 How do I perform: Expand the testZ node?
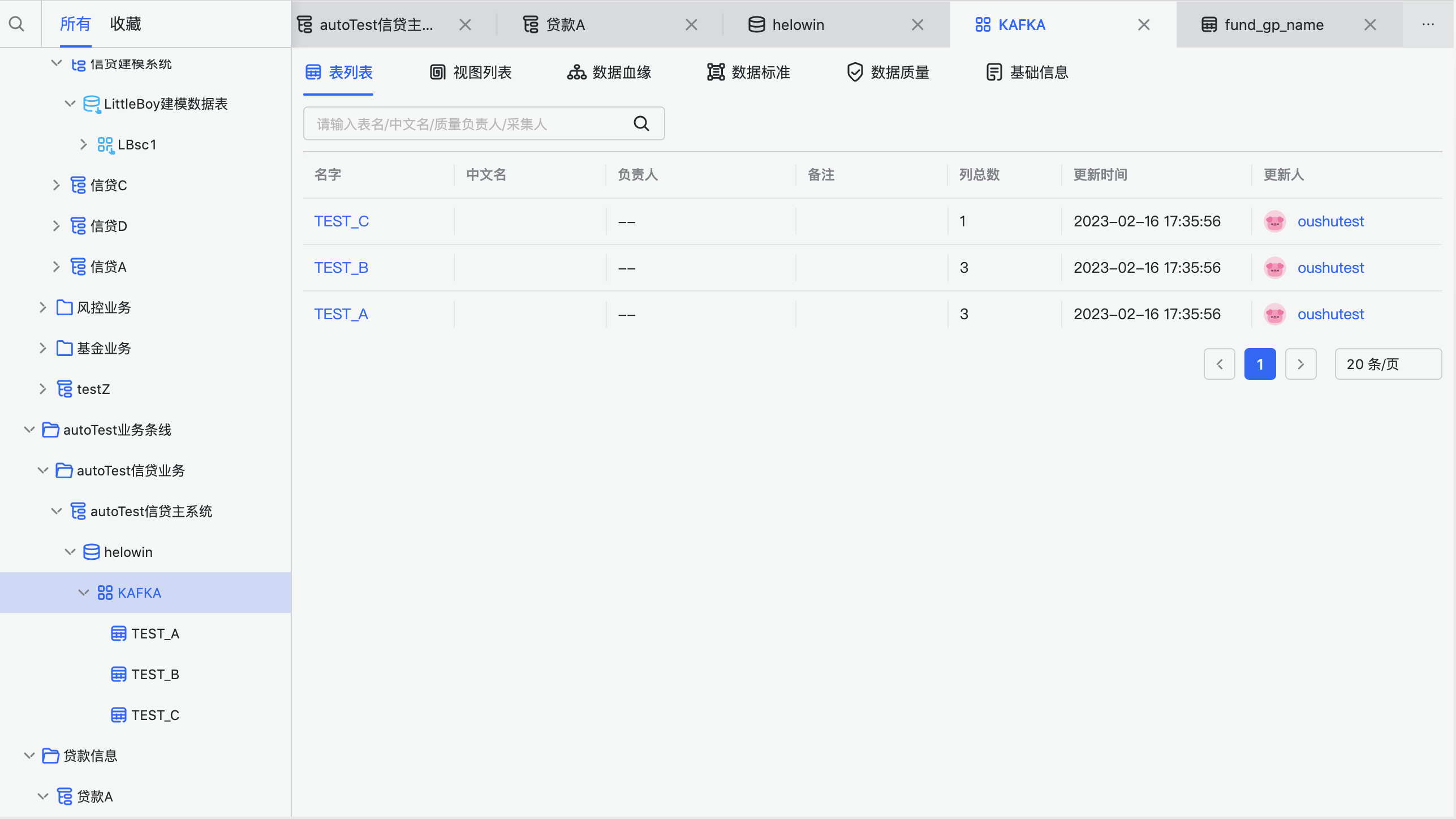pos(43,389)
